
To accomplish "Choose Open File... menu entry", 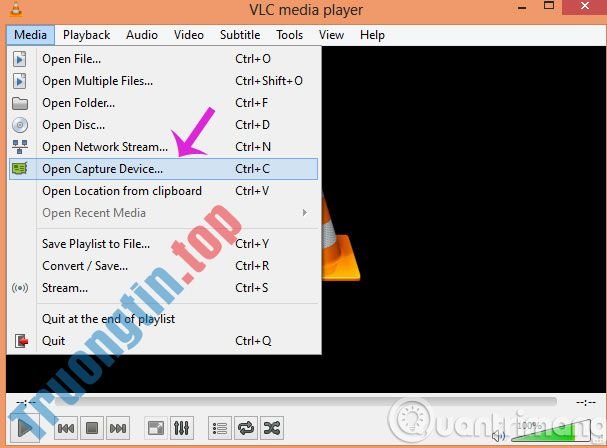I will click(163, 59).
